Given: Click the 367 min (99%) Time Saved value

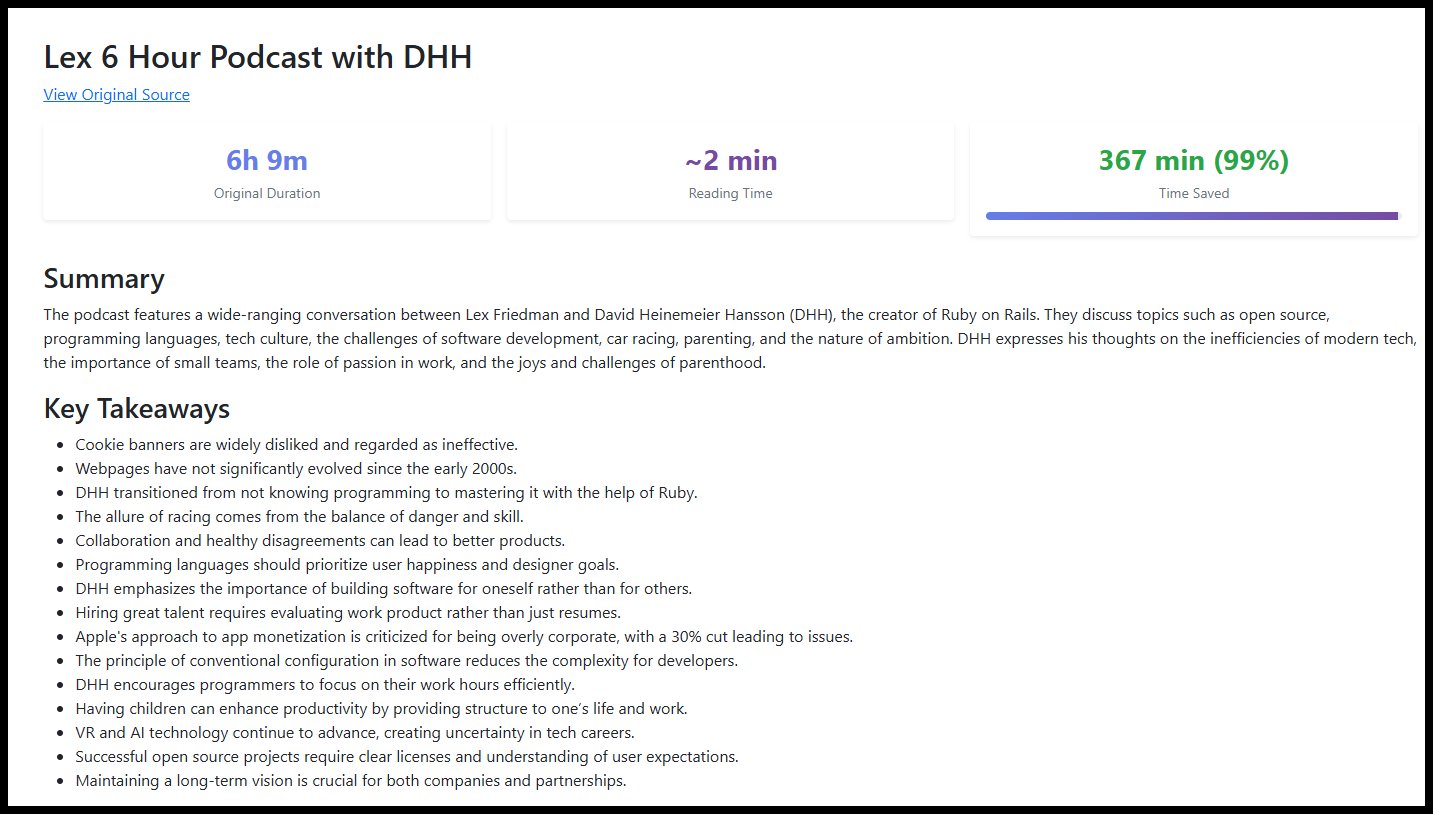Looking at the screenshot, I should pos(1193,160).
